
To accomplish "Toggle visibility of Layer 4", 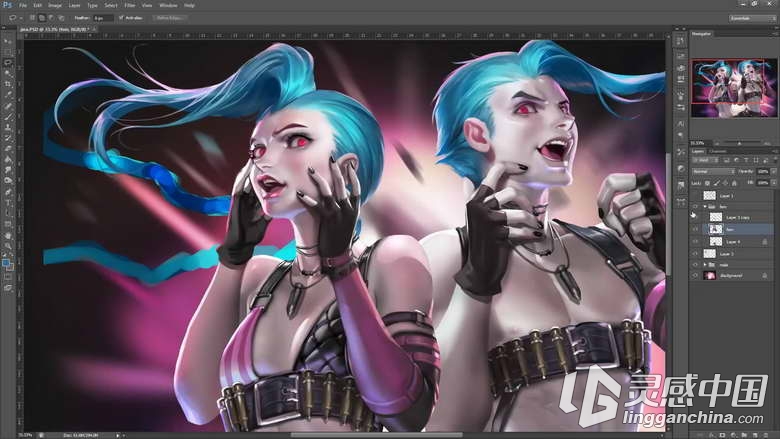I will click(x=695, y=242).
